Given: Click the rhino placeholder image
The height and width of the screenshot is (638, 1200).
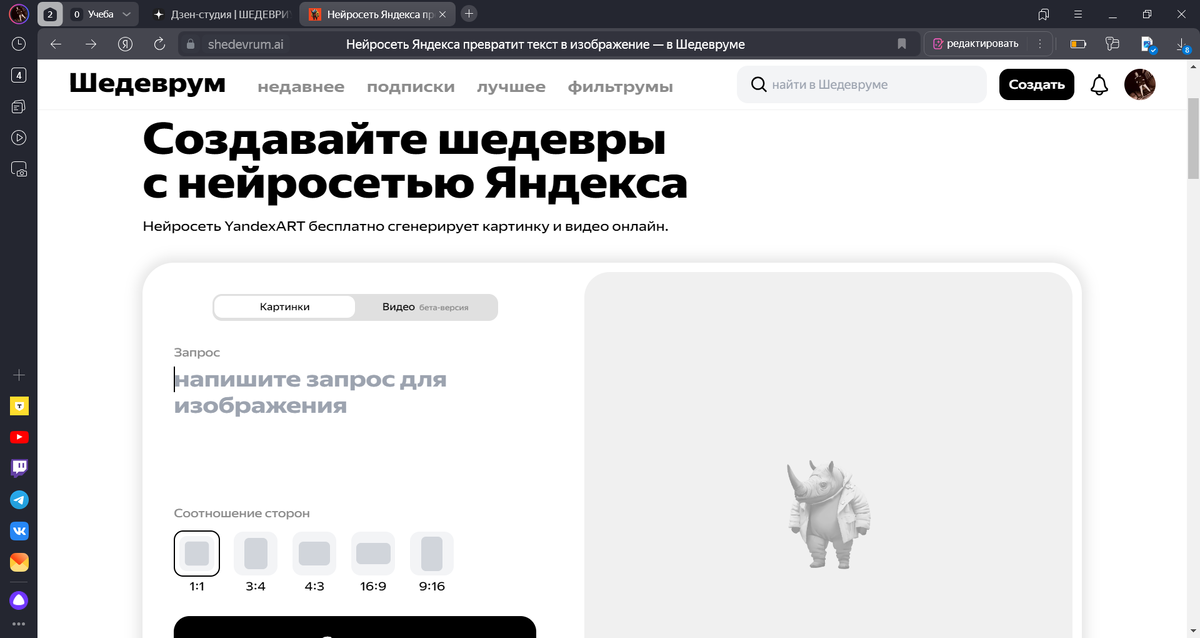Looking at the screenshot, I should point(827,516).
